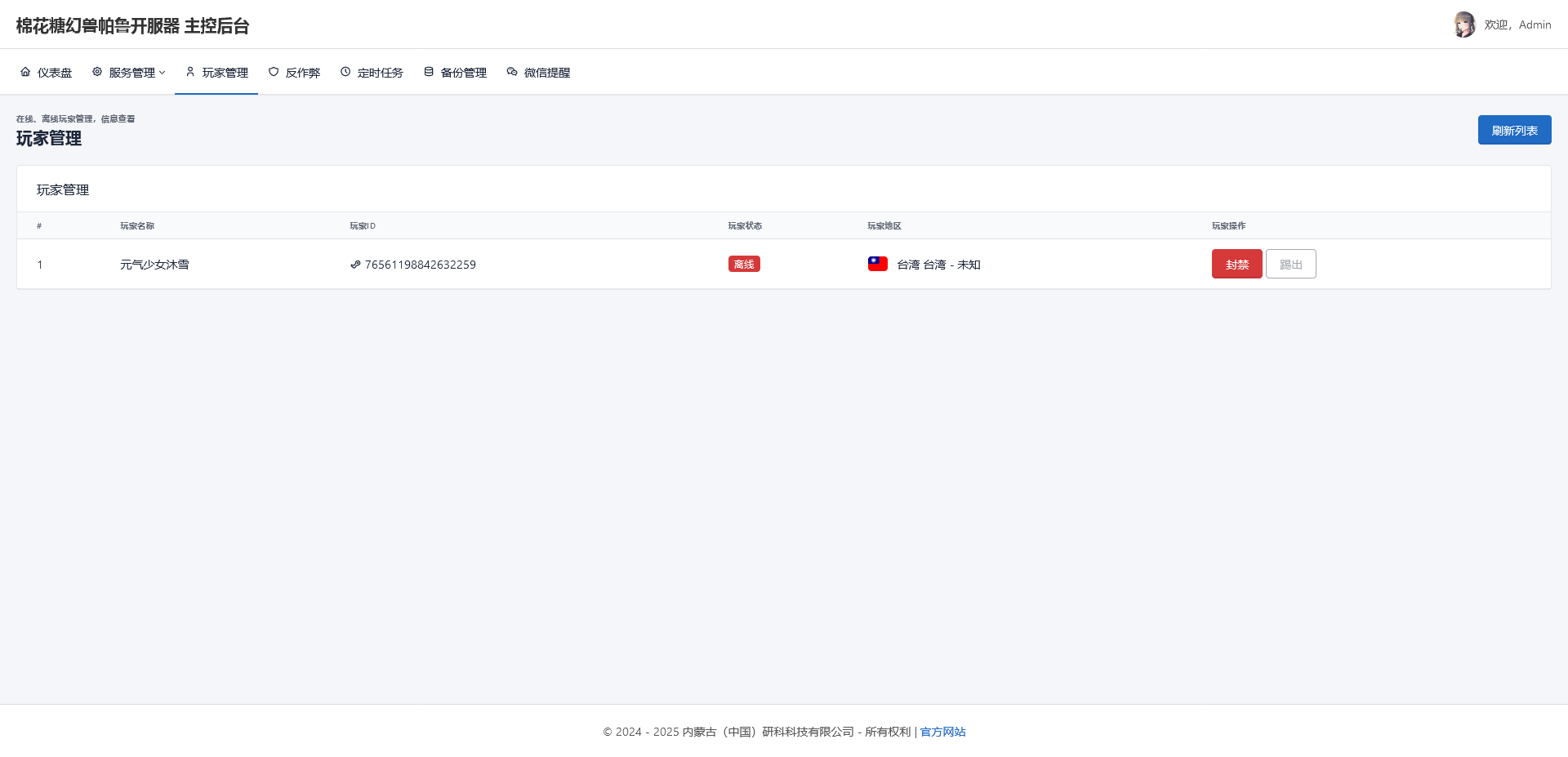Viewport: 1568px width, 757px height.
Task: Switch to the 备份管理 tab
Action: 463,72
